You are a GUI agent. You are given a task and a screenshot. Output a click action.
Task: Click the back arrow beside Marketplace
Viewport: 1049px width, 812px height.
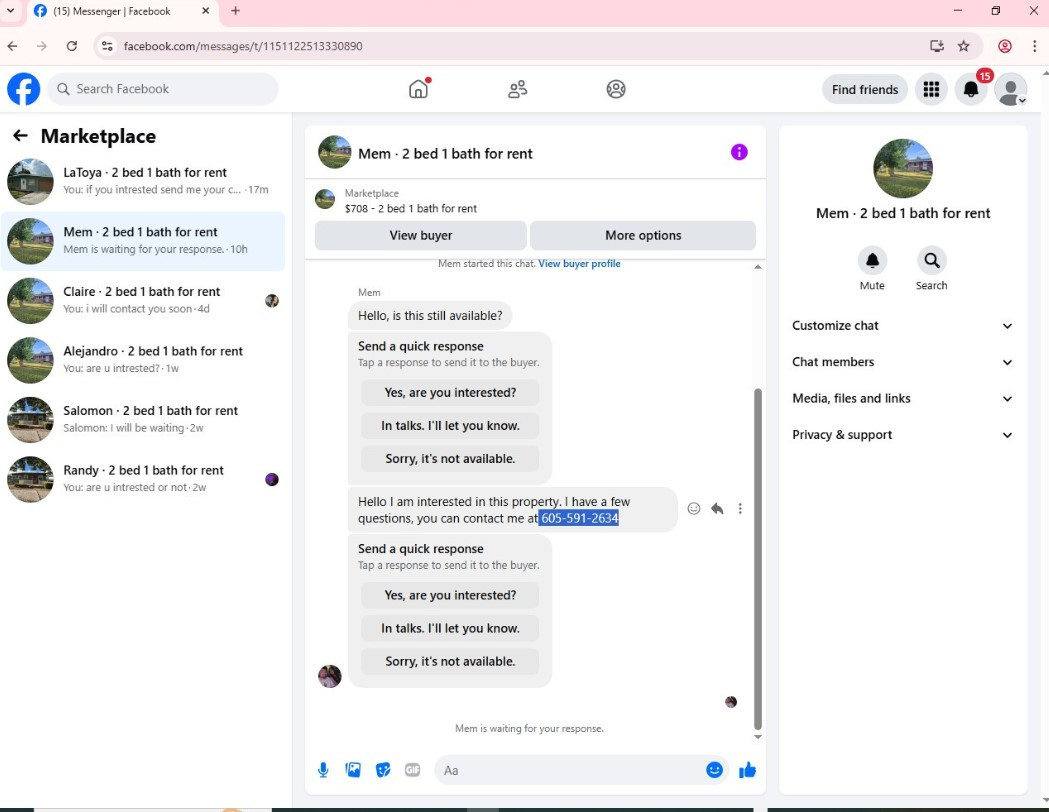pos(20,136)
